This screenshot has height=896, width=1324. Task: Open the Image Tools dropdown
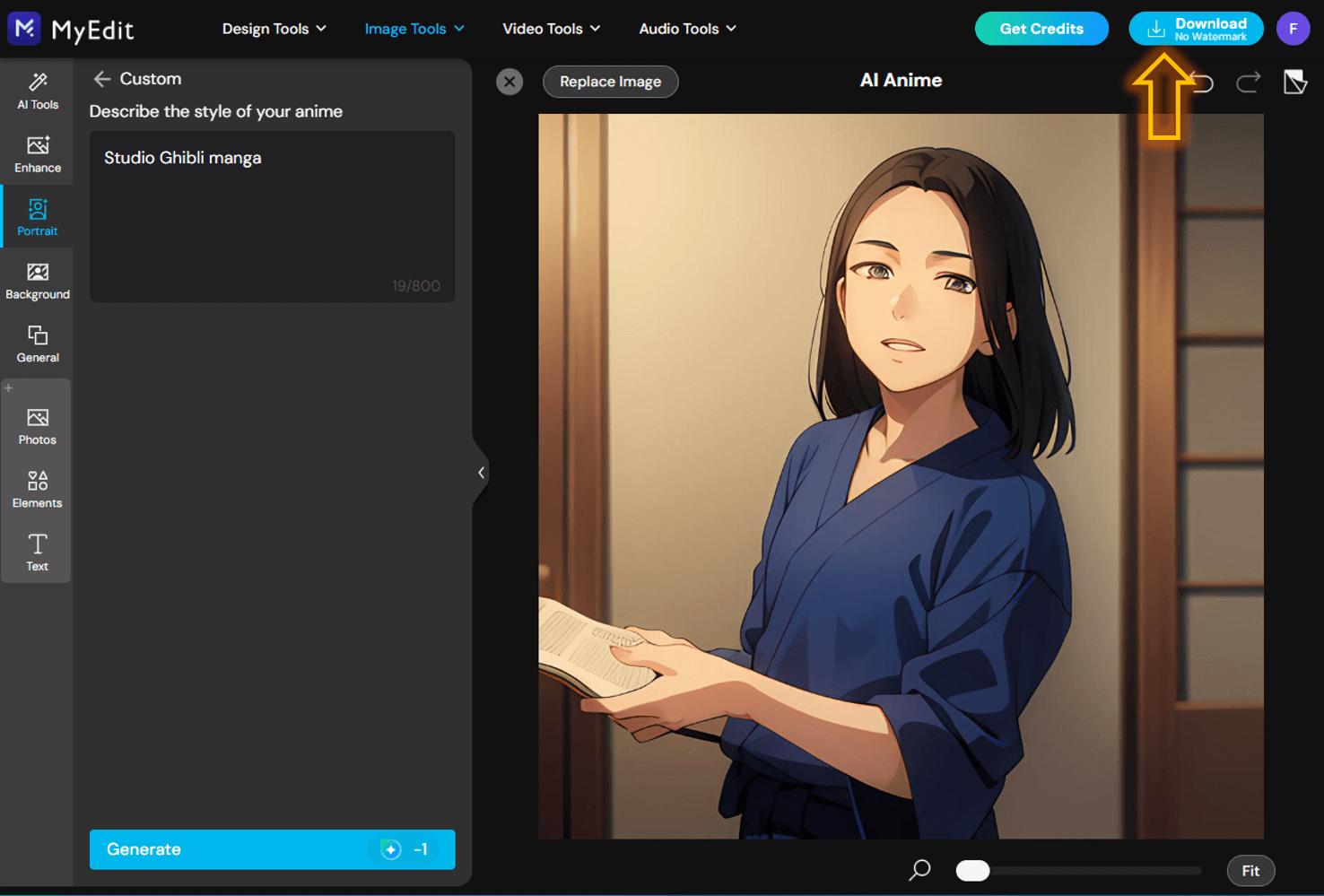coord(413,28)
